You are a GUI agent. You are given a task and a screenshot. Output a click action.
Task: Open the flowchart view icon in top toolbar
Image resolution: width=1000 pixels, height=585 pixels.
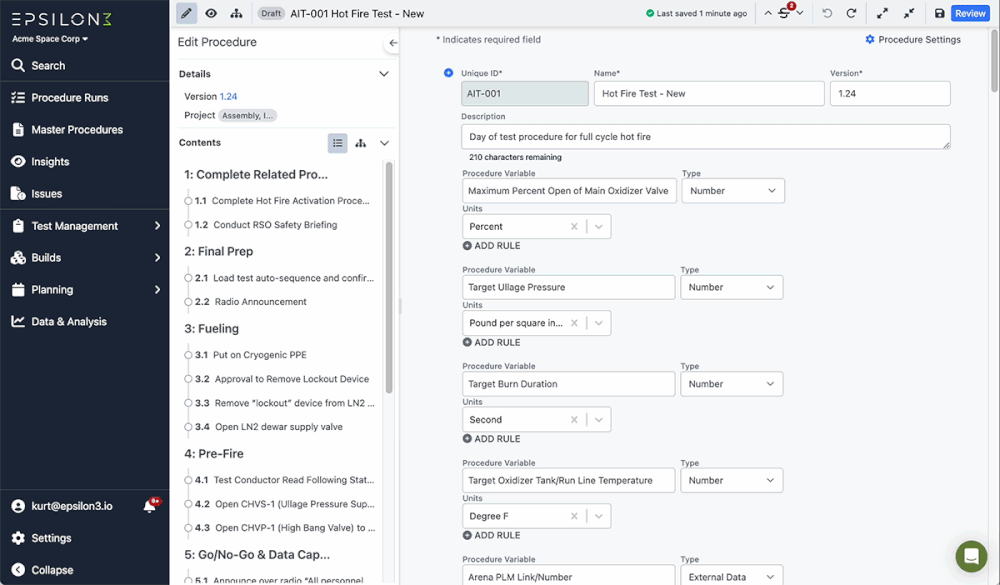pos(237,13)
